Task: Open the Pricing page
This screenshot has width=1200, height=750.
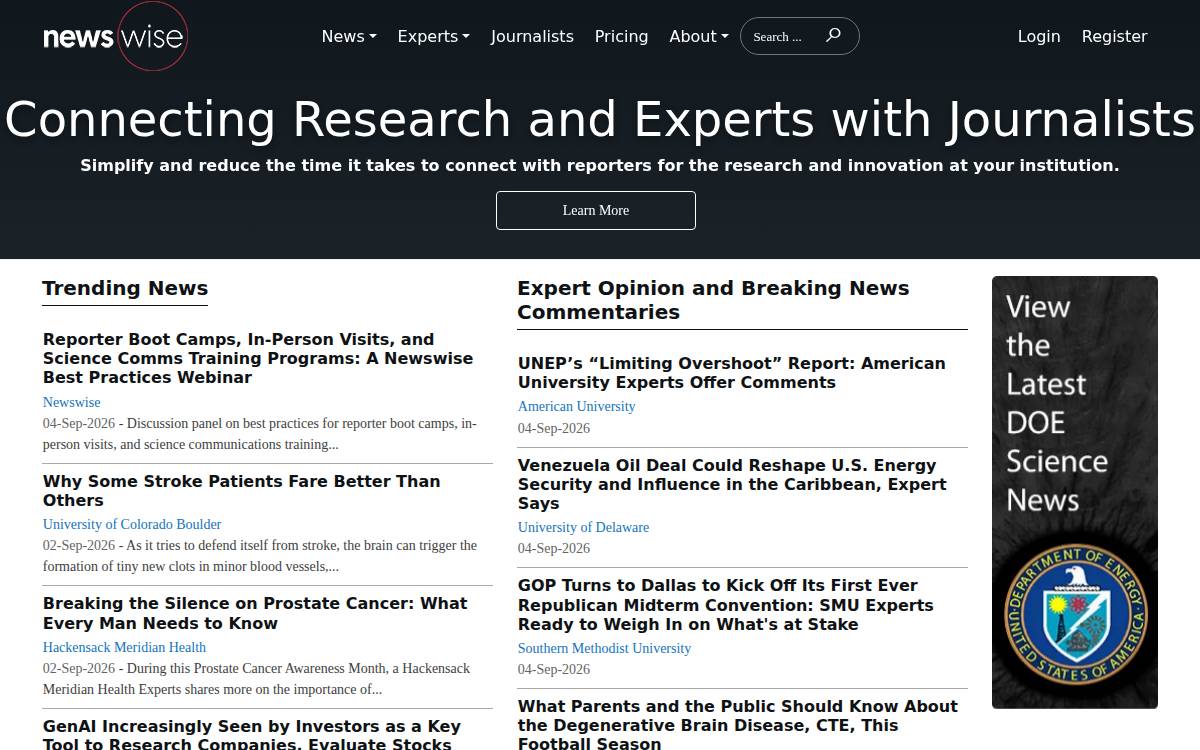Action: coord(621,36)
